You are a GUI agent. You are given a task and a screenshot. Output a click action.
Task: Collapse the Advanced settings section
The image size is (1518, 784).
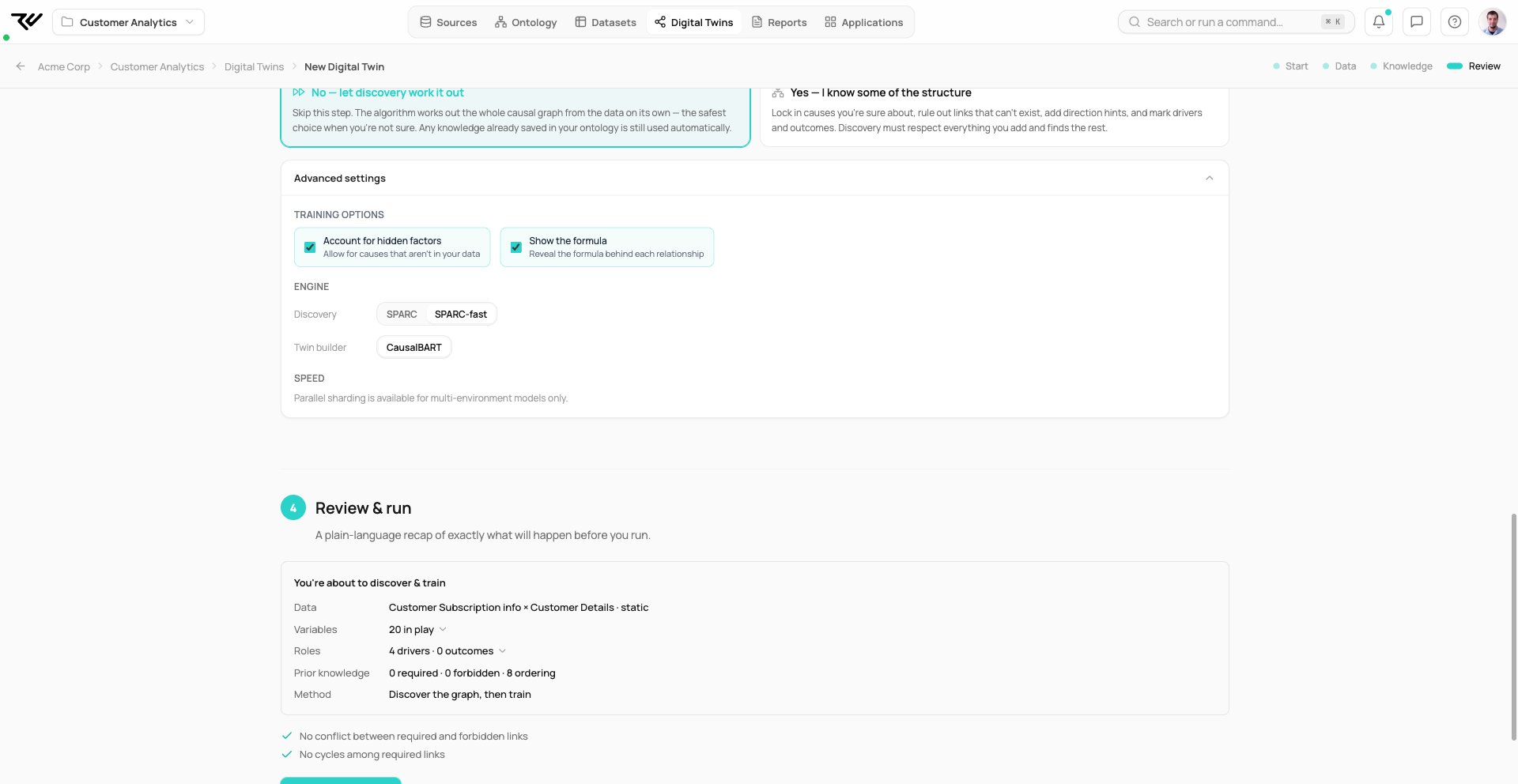1210,178
